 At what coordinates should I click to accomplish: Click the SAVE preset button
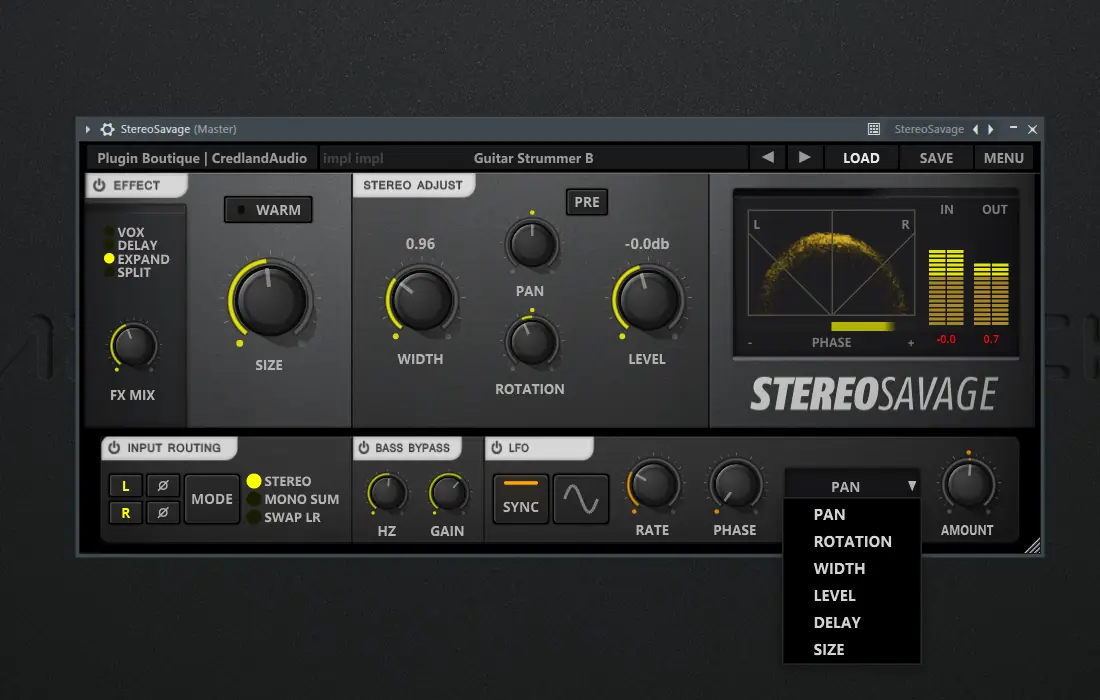[937, 158]
